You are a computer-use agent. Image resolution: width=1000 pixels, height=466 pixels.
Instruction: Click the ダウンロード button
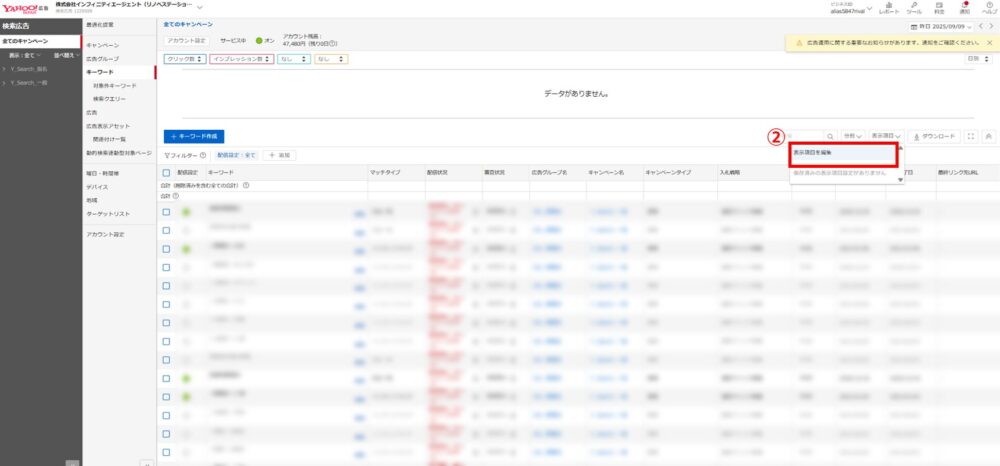tap(935, 135)
